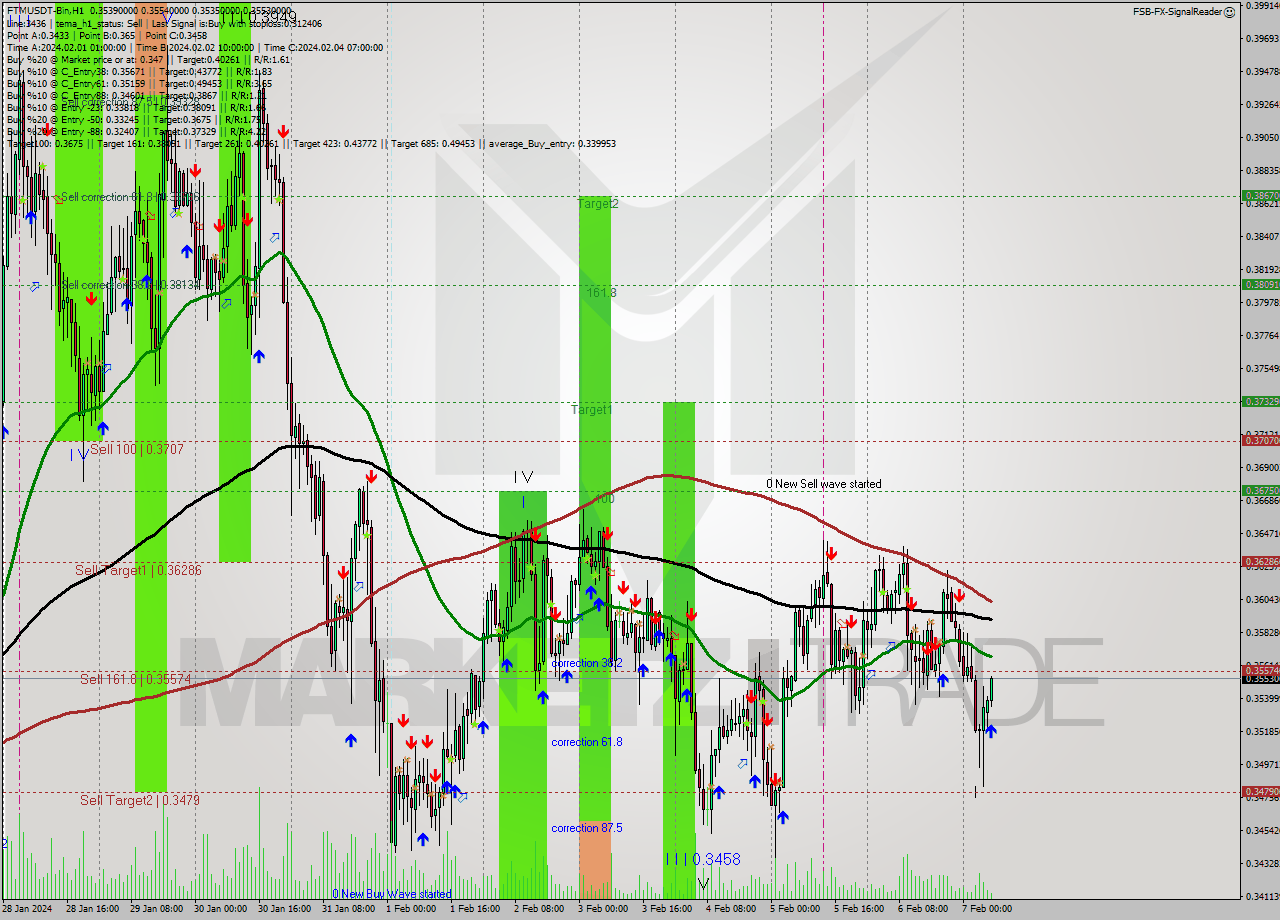Image resolution: width=1280 pixels, height=920 pixels.
Task: Click the '3 Feb 16:00' time label
Action: [667, 909]
